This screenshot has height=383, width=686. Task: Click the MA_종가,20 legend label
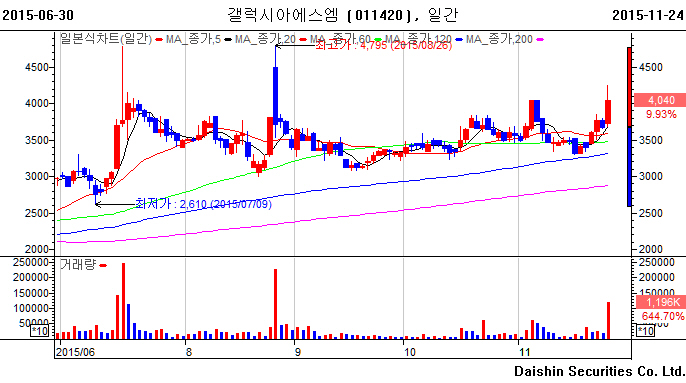coord(265,39)
